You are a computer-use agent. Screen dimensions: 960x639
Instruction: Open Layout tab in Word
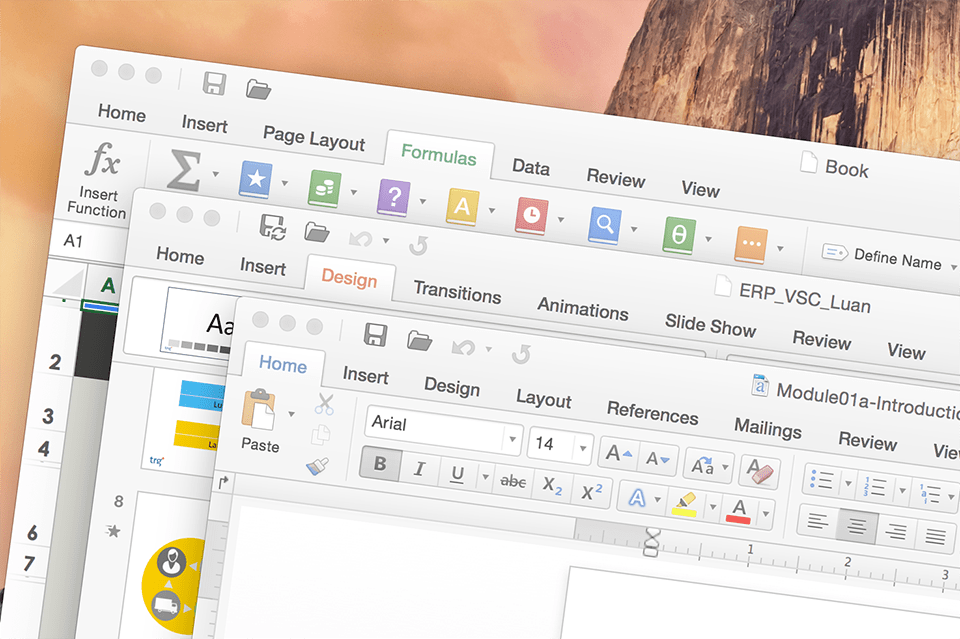pyautogui.click(x=544, y=398)
